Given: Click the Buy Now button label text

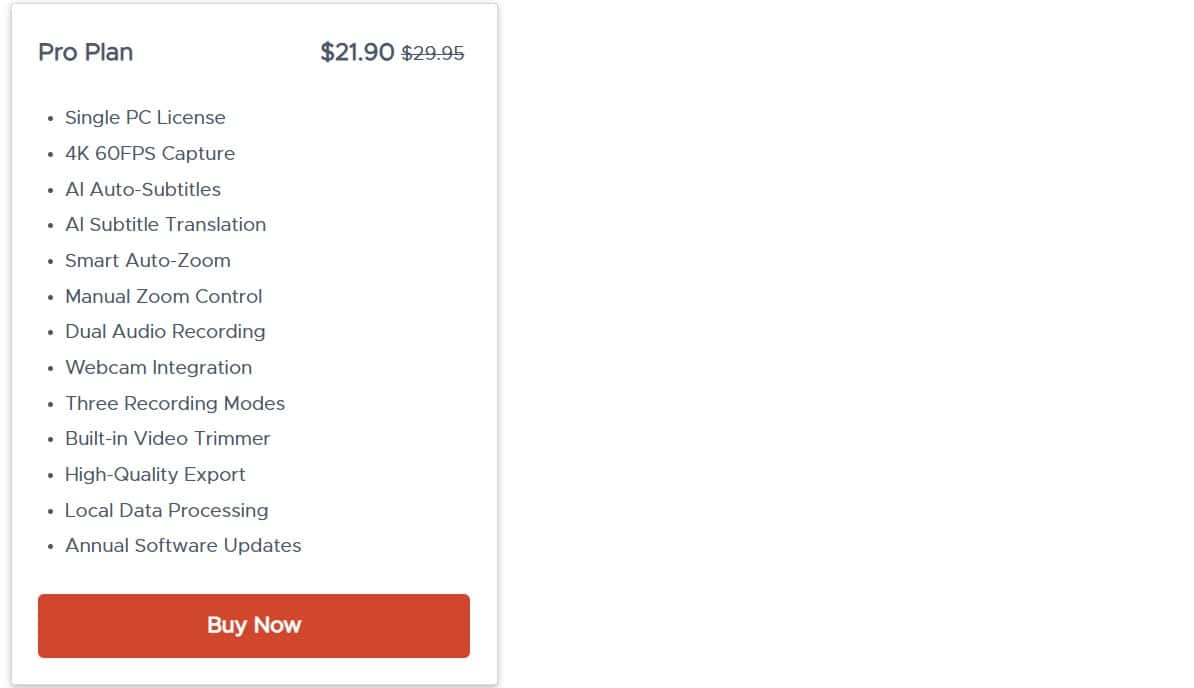Looking at the screenshot, I should coord(253,625).
